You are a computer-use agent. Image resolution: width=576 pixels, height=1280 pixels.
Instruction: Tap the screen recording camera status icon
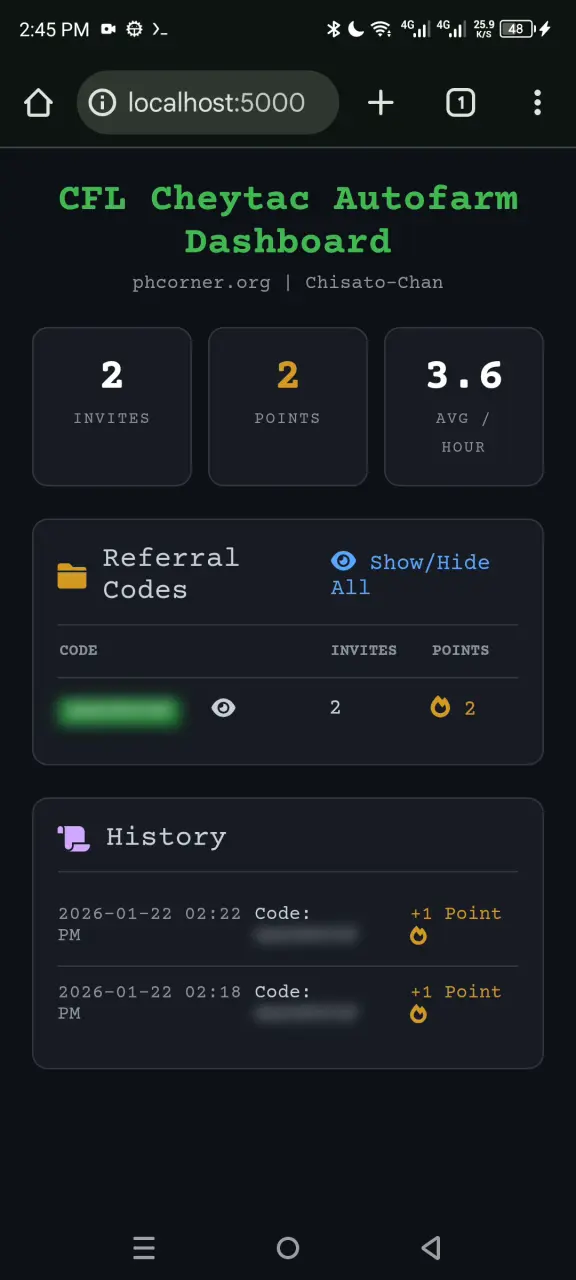pyautogui.click(x=108, y=29)
